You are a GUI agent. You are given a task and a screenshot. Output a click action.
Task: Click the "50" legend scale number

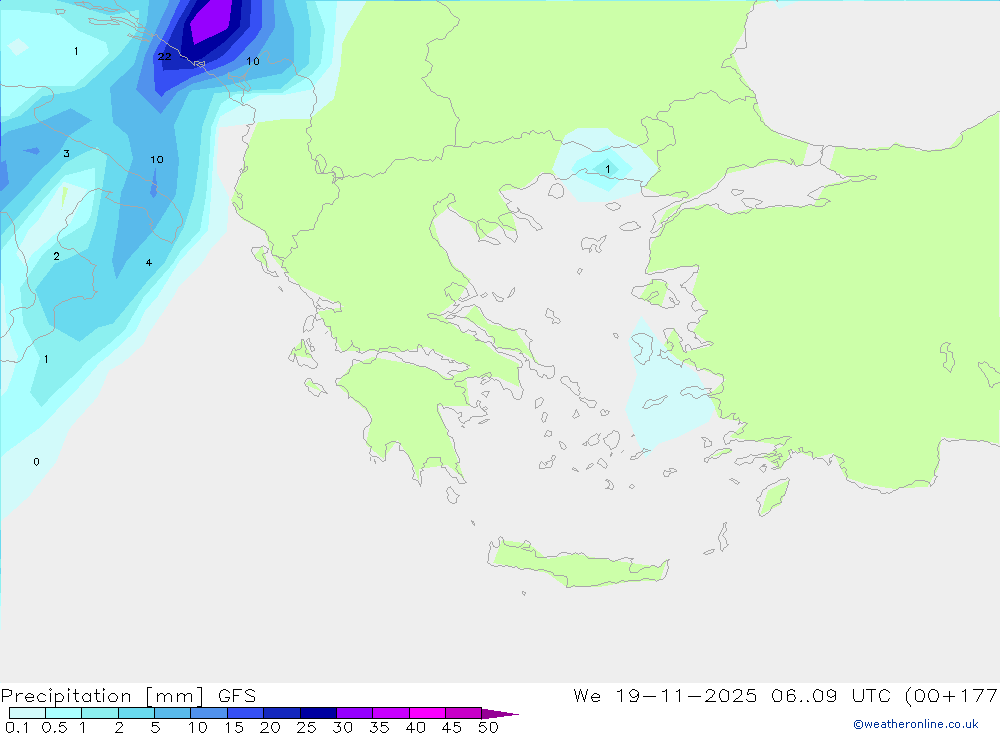point(488,727)
